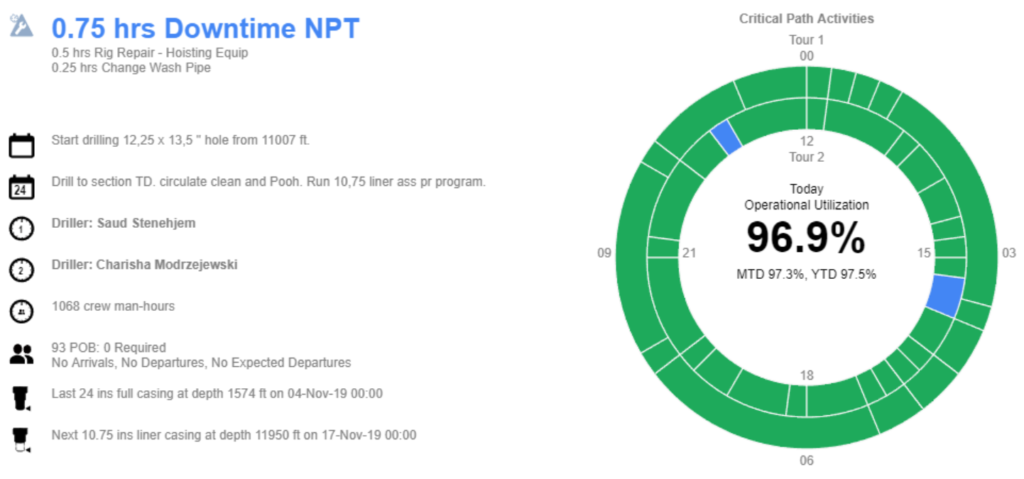
Task: Click the 'Tour 1' label
Action: coord(807,40)
